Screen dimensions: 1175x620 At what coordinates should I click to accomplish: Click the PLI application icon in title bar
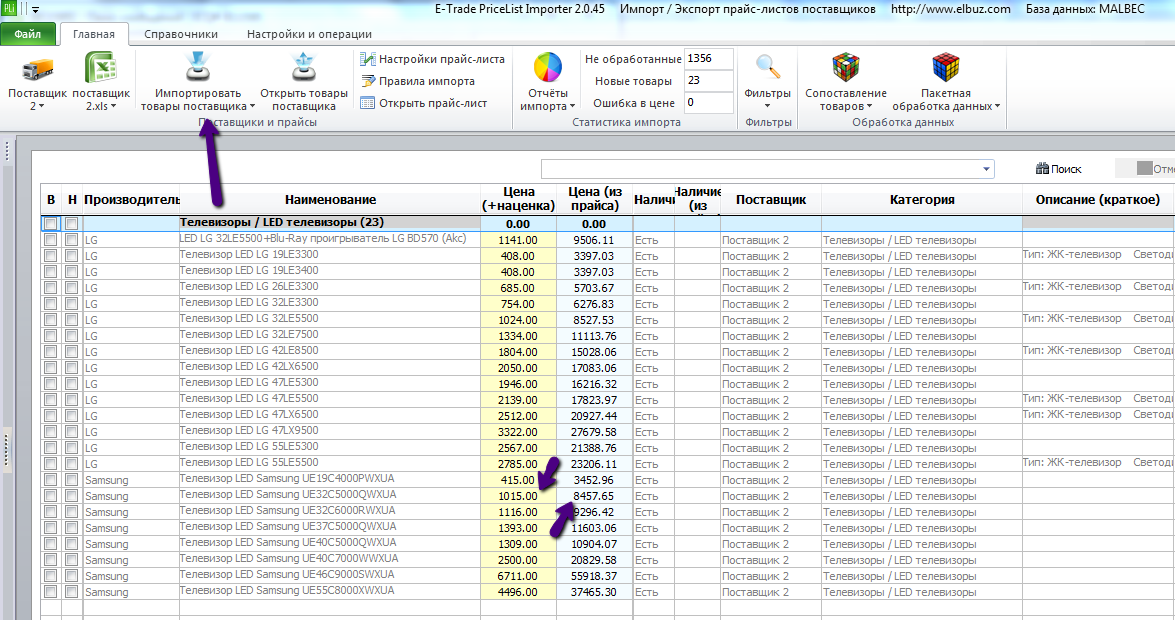click(8, 9)
